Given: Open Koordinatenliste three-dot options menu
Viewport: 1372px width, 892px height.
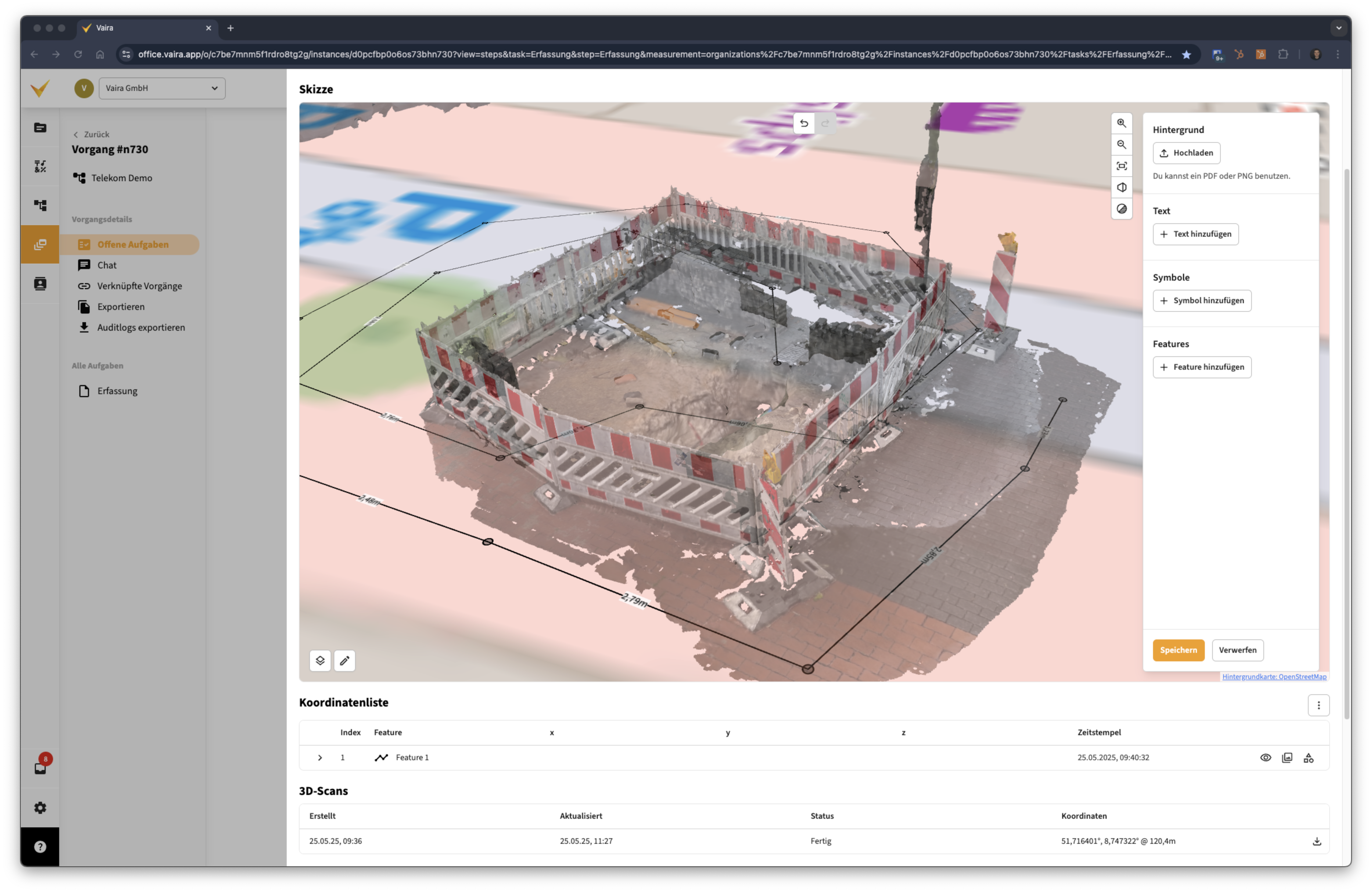Looking at the screenshot, I should [x=1318, y=705].
